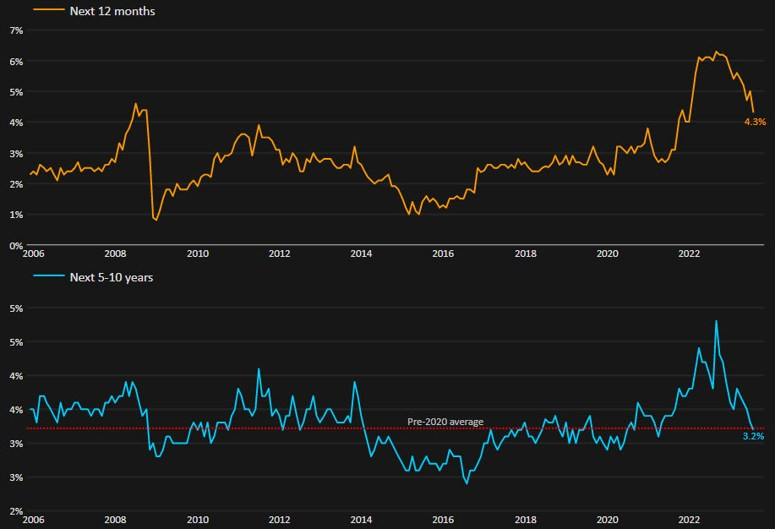Click the 'Pre-2020 average' annotation text
The height and width of the screenshot is (529, 775).
click(445, 422)
